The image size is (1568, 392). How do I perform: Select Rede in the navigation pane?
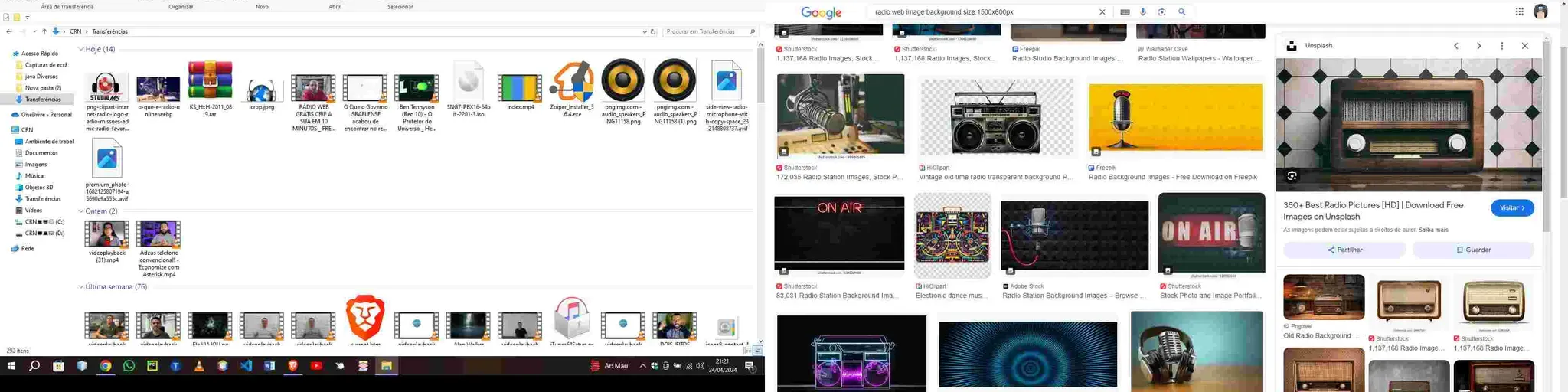click(x=28, y=249)
